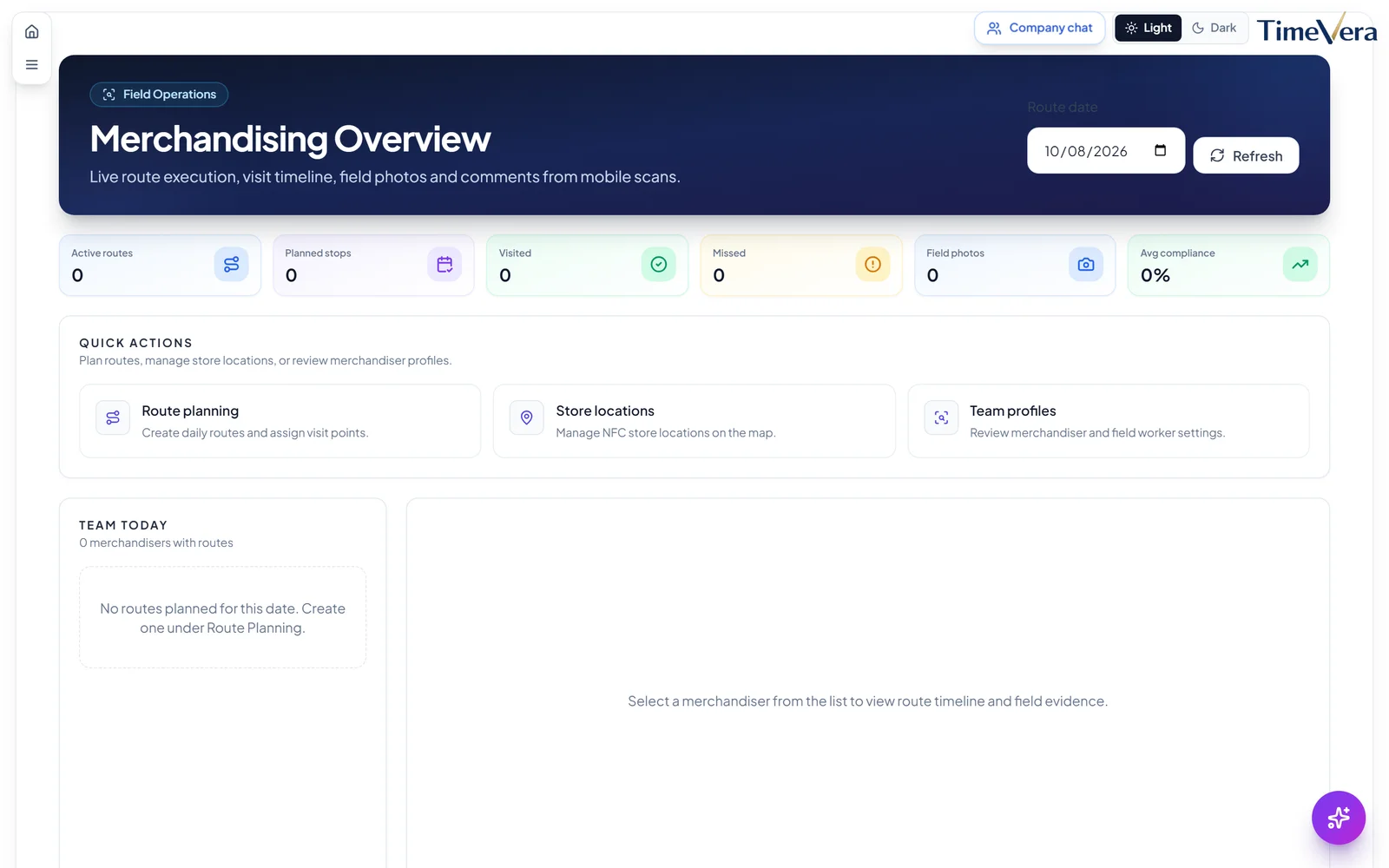
Task: Open the hamburger menu icon
Action: [x=32, y=65]
